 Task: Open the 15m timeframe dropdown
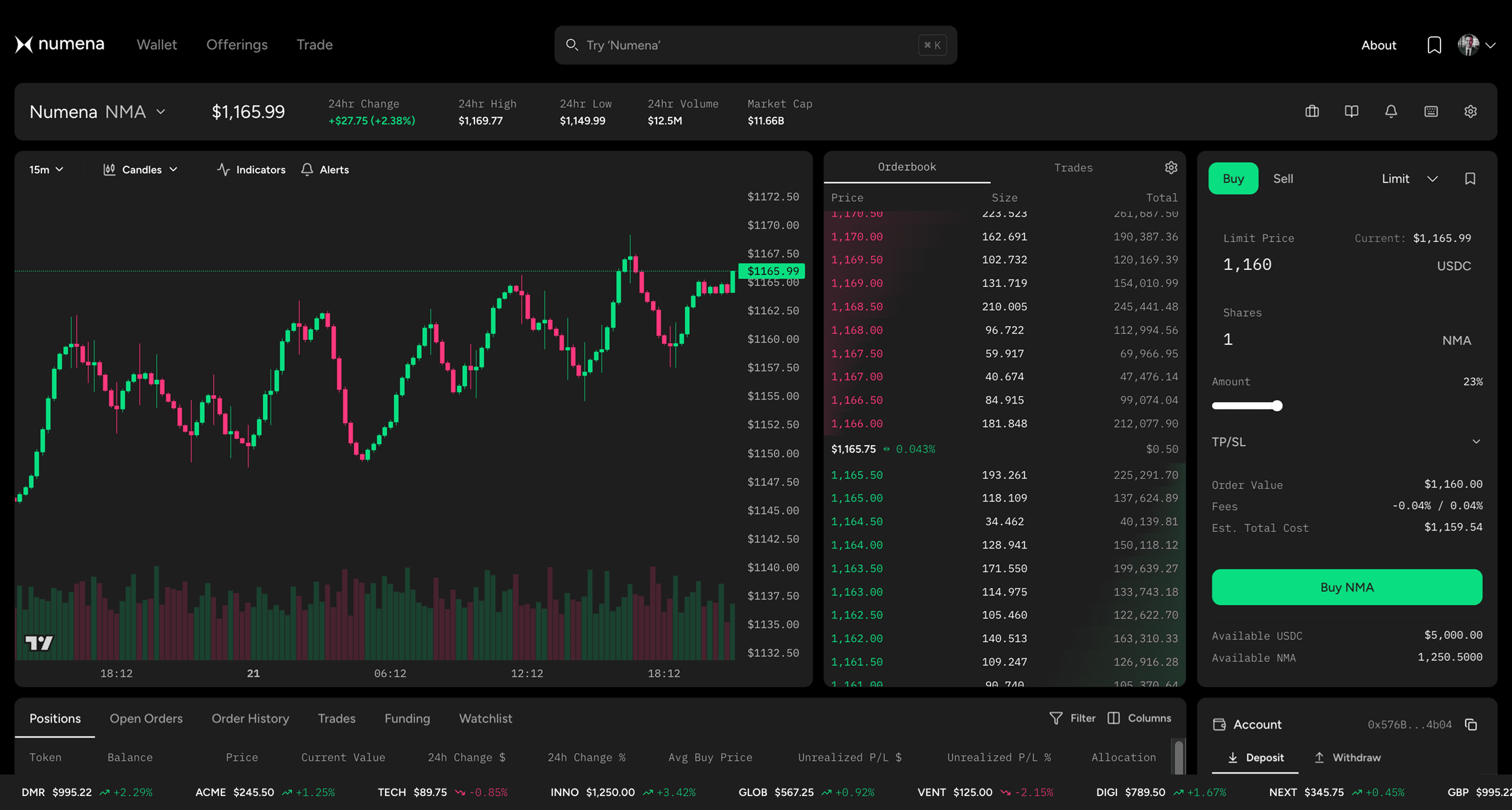(x=46, y=169)
